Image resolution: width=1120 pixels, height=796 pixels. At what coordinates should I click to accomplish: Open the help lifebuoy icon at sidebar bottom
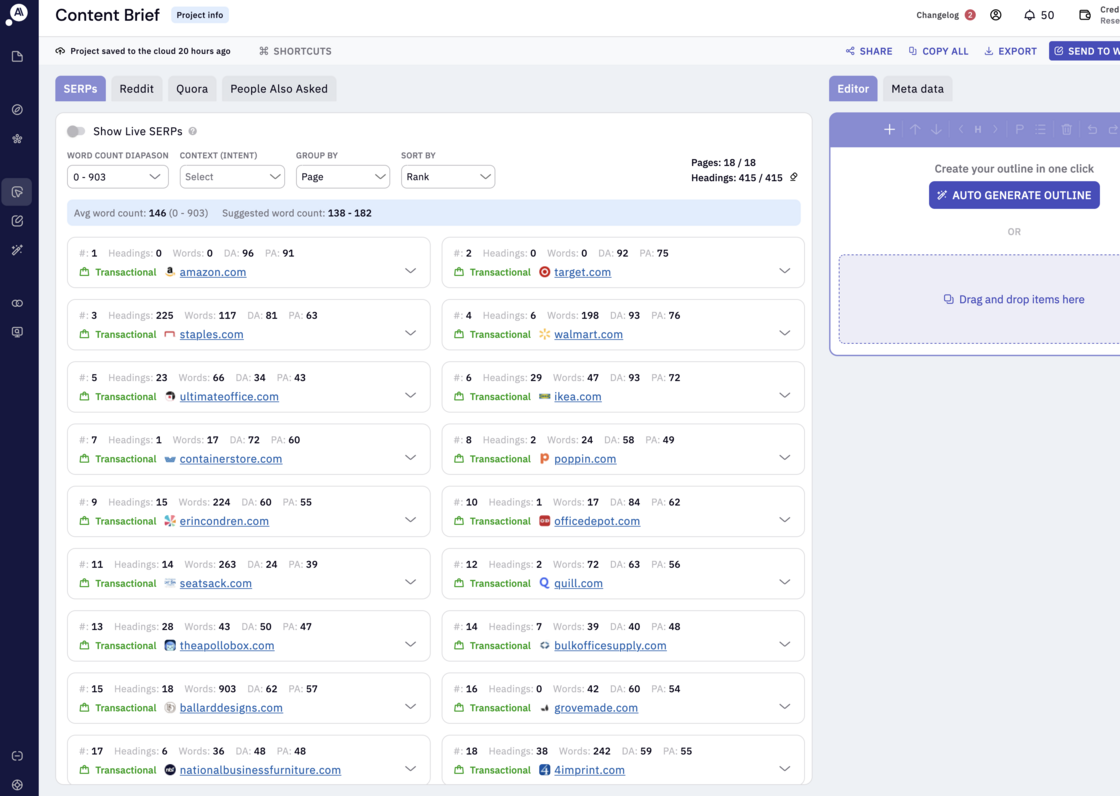tap(17, 785)
